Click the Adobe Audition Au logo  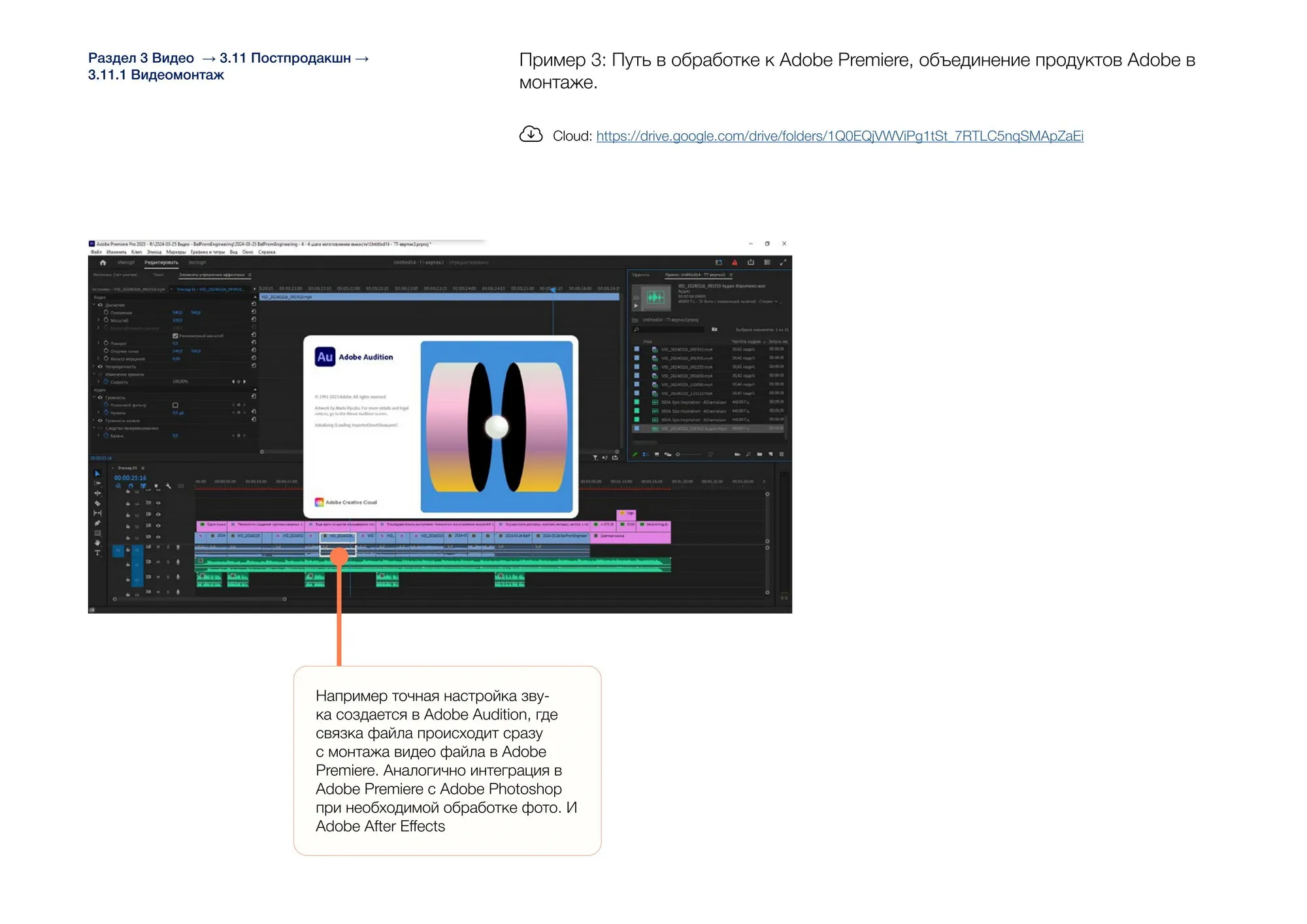[x=325, y=357]
